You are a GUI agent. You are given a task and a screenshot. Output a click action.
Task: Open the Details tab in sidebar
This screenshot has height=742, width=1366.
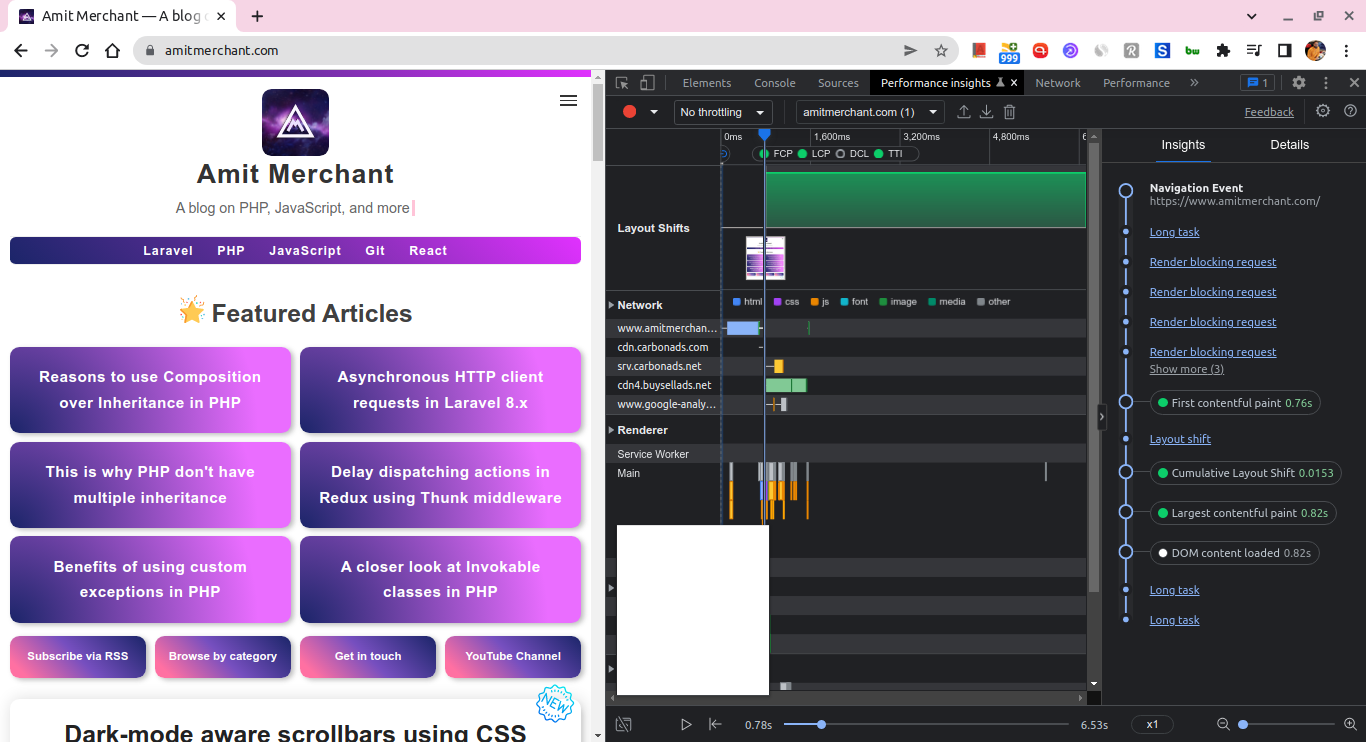point(1289,145)
